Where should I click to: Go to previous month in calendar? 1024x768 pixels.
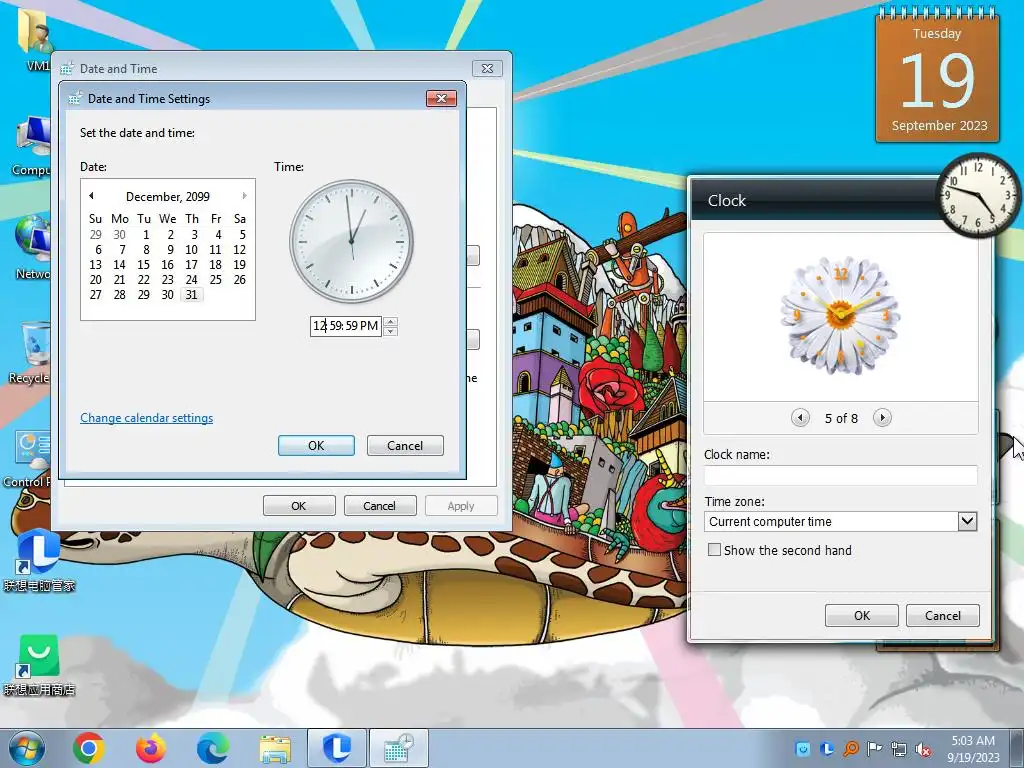pyautogui.click(x=91, y=195)
